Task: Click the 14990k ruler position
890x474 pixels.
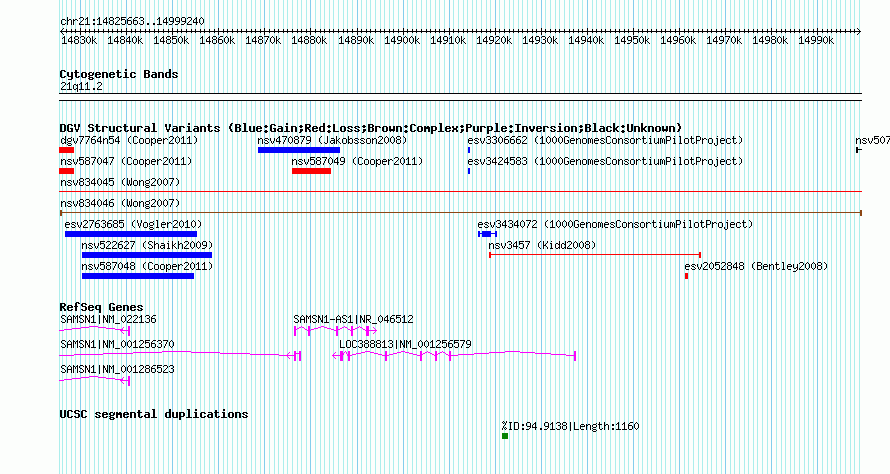Action: click(x=816, y=41)
